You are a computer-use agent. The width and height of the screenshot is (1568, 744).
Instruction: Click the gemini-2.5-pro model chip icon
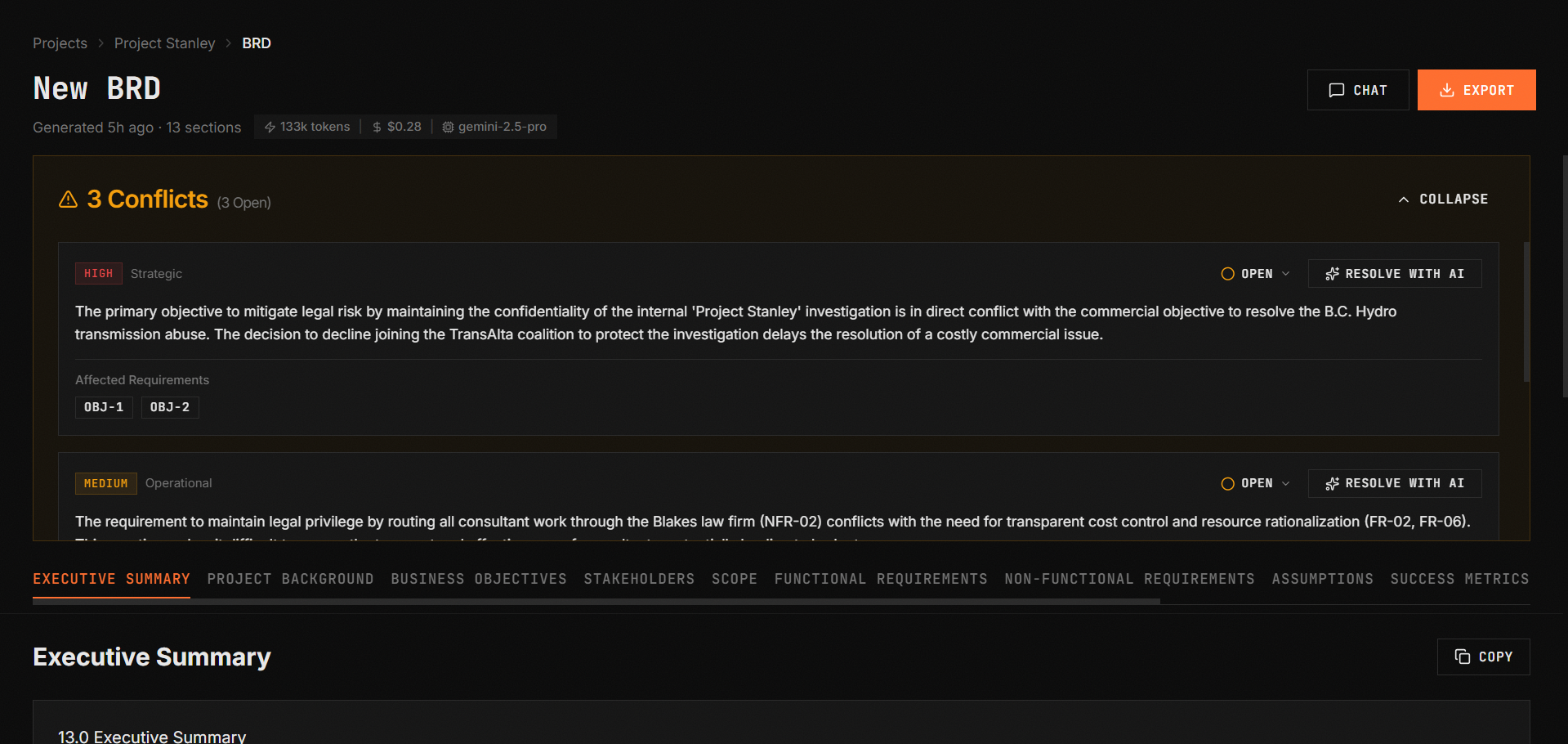pos(448,128)
